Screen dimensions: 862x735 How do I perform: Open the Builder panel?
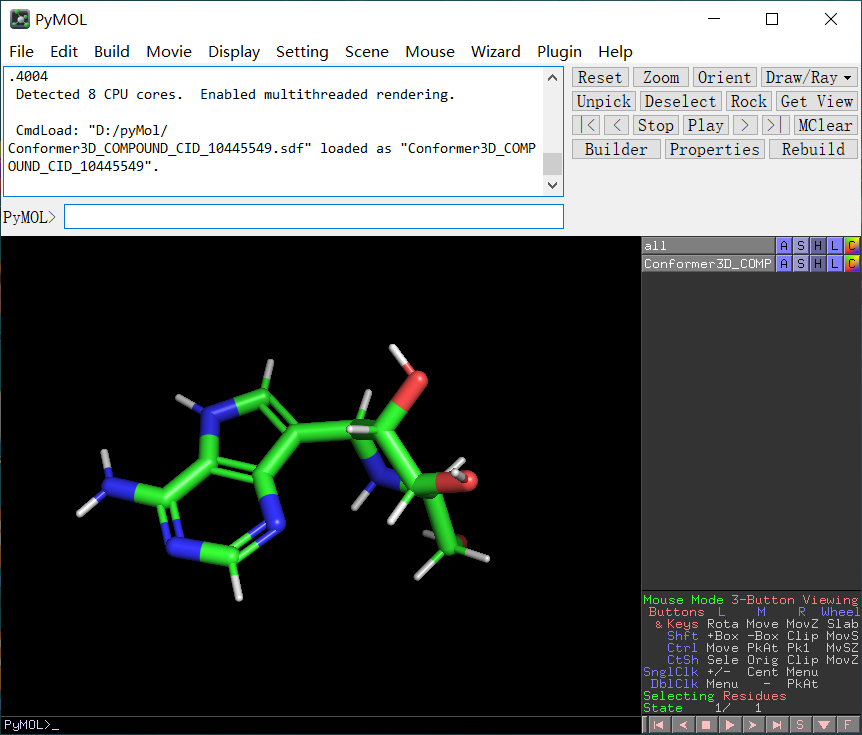pyautogui.click(x=616, y=150)
